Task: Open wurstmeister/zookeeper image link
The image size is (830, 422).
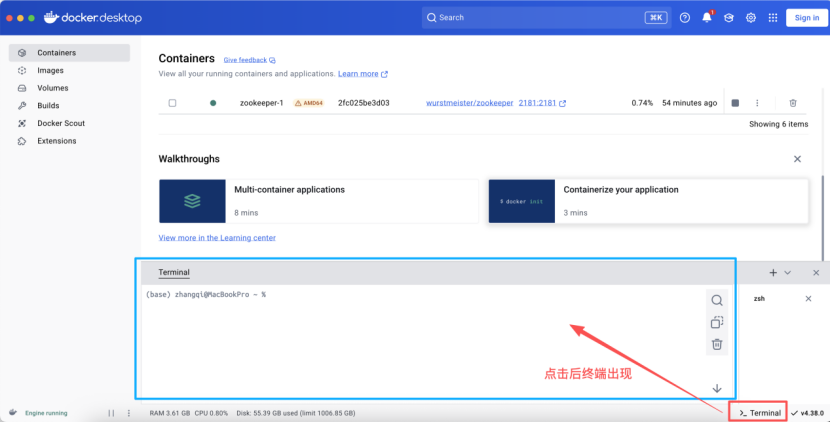Action: pos(470,103)
